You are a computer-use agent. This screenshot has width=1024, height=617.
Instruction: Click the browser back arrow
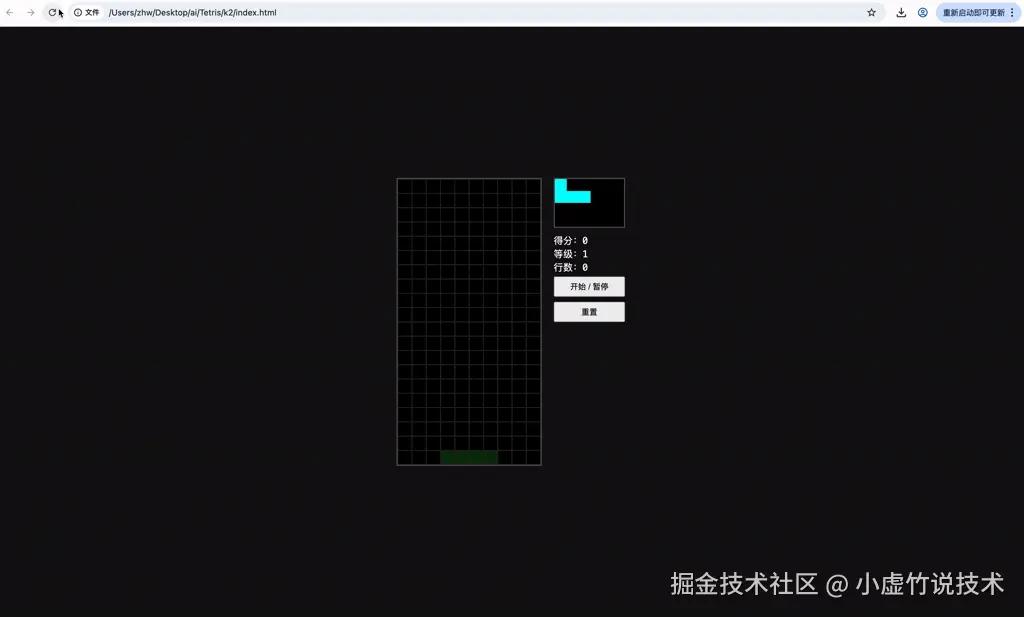click(11, 12)
